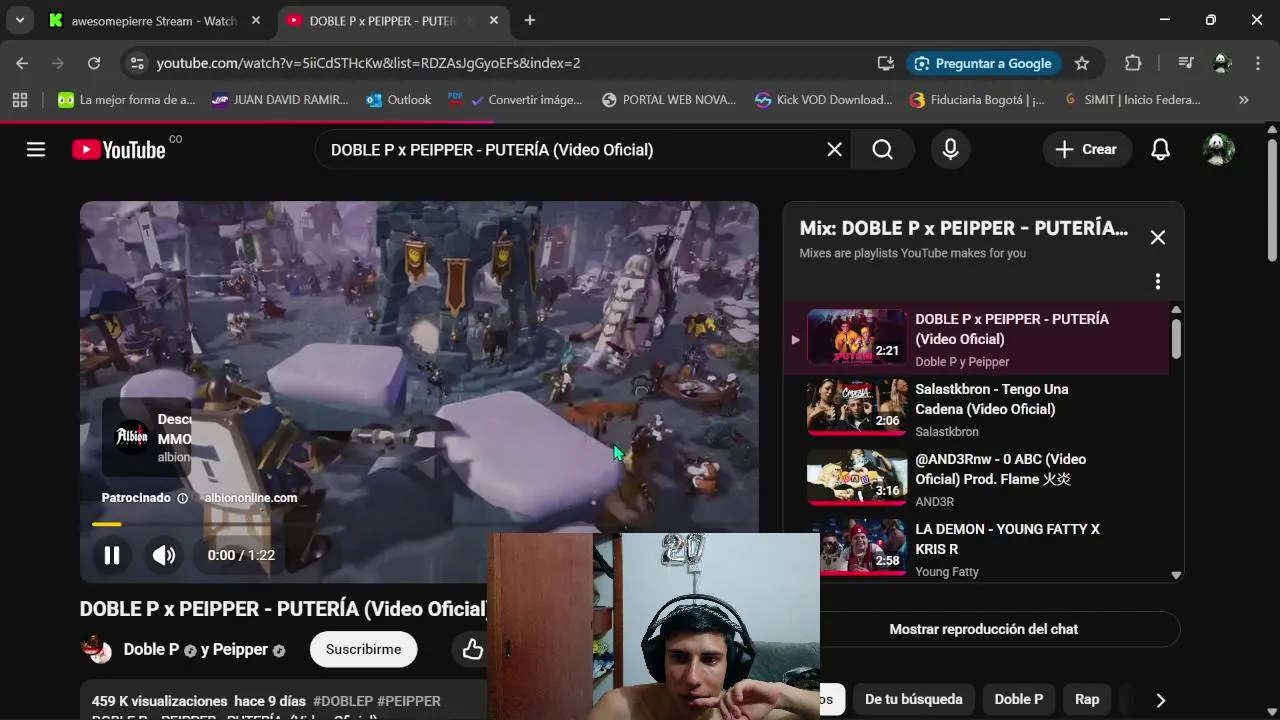
Task: Play @AND3Rnw - 0 ABC video
Action: pos(975,479)
